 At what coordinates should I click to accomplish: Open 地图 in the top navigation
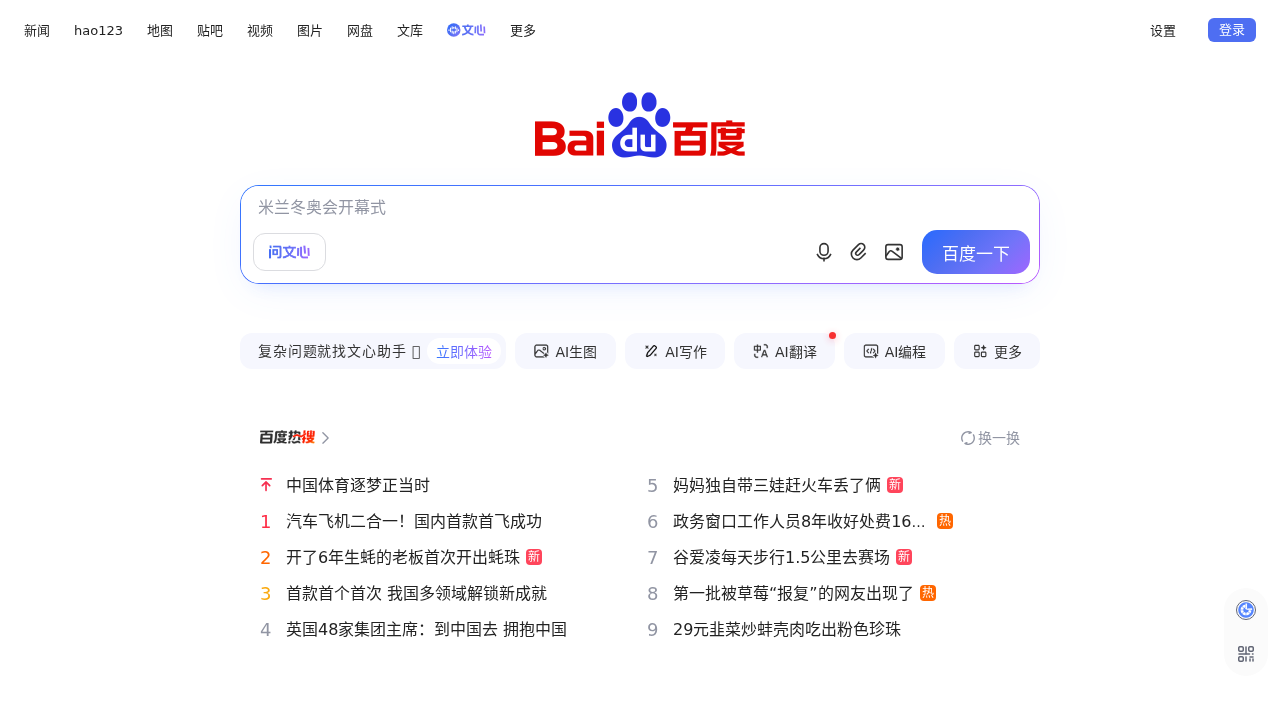coord(160,30)
